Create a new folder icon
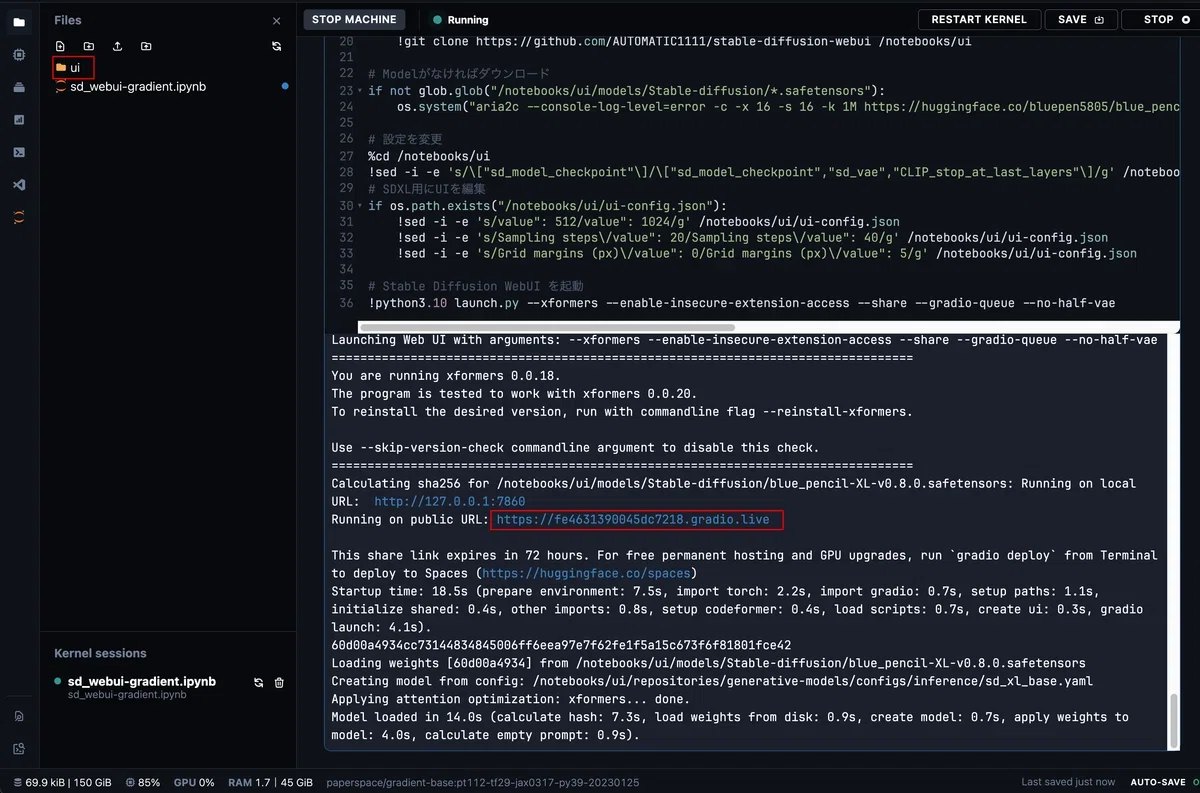 tap(89, 46)
